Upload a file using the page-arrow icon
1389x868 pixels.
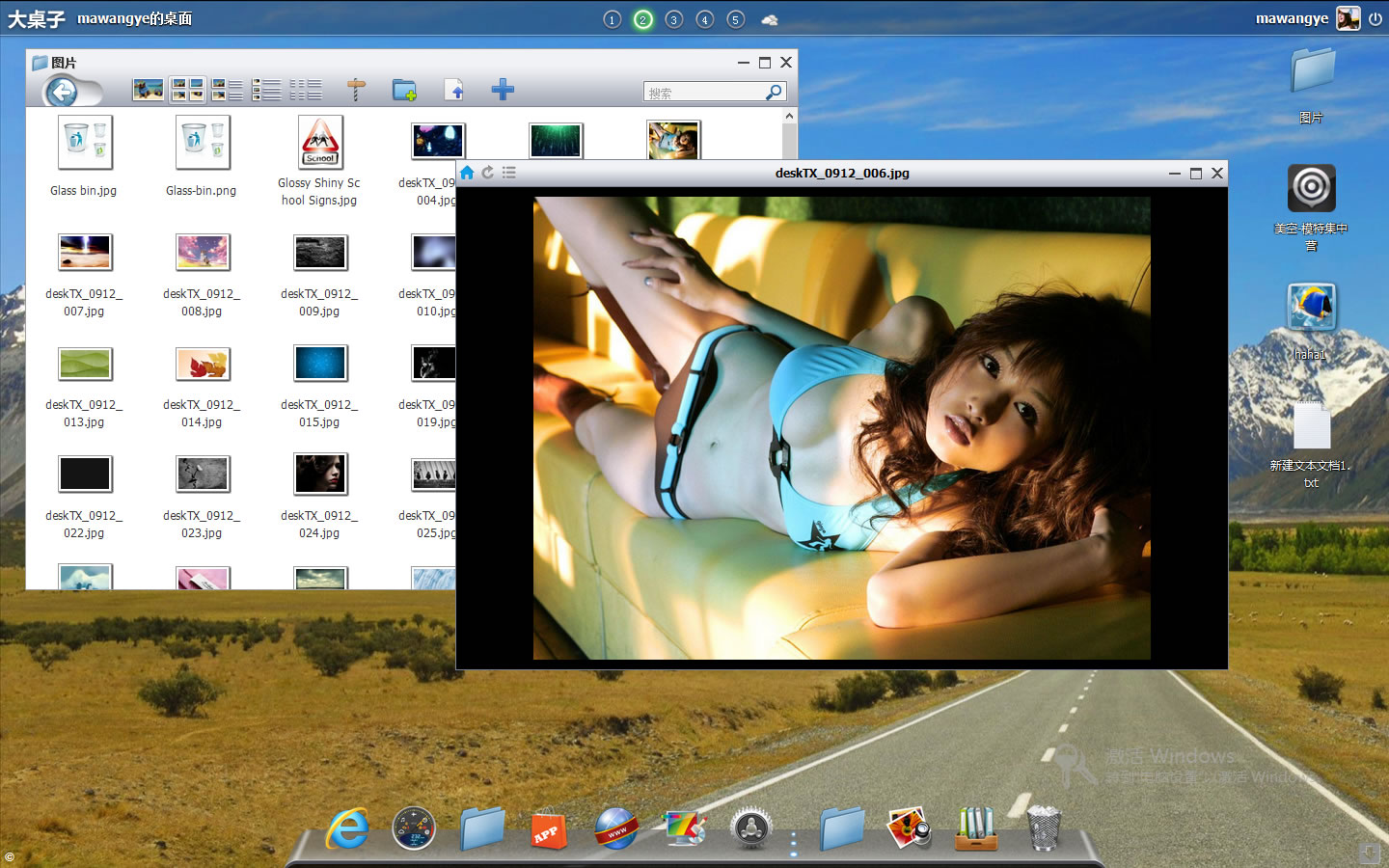(454, 90)
